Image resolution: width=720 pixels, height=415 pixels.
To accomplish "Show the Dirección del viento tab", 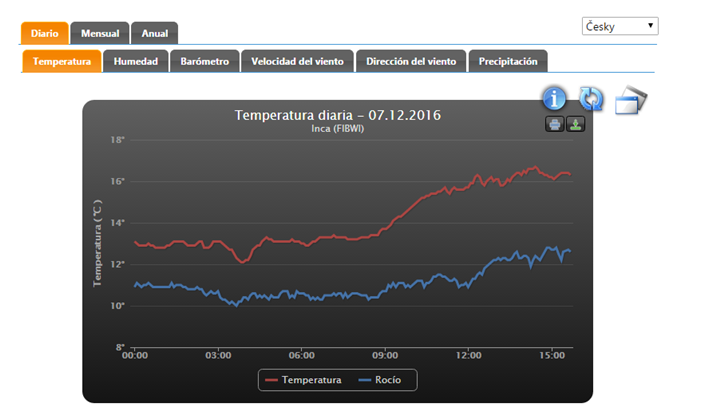I will (x=411, y=61).
